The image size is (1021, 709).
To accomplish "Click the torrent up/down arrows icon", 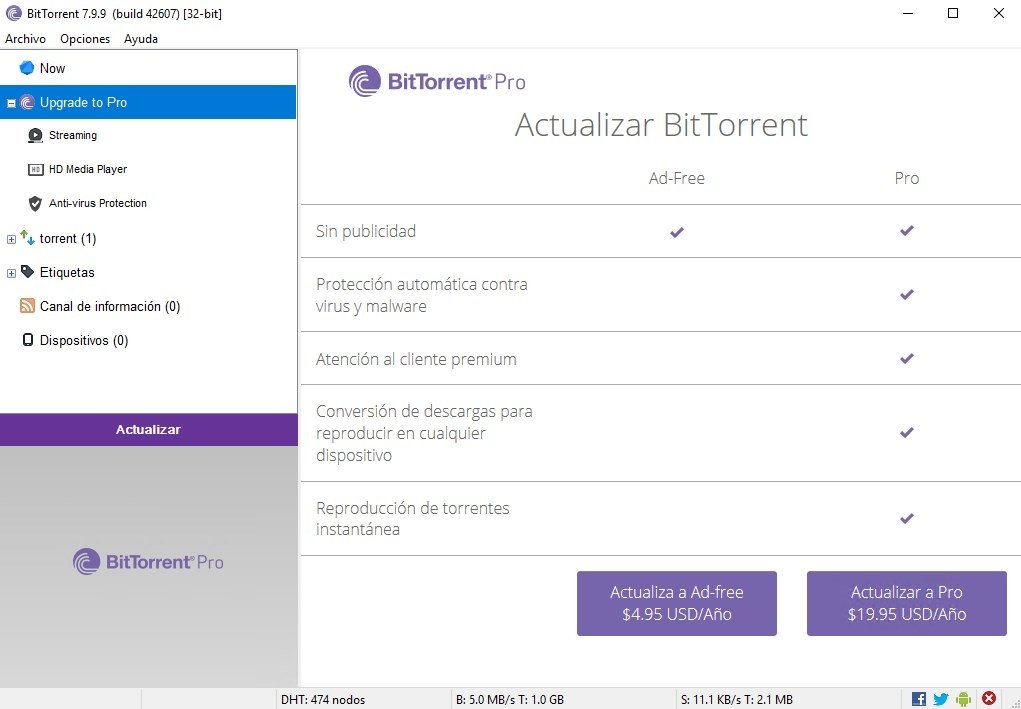I will coord(27,238).
